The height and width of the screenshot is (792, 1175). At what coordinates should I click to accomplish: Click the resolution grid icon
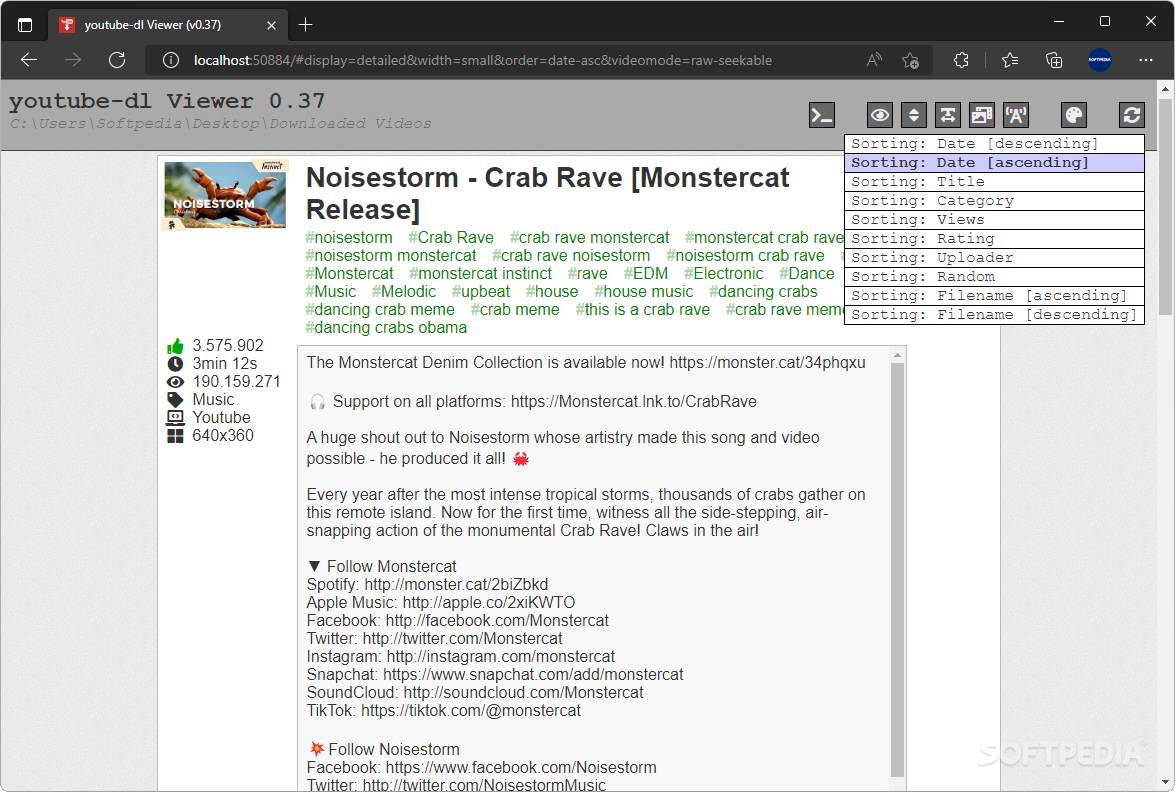pos(175,436)
